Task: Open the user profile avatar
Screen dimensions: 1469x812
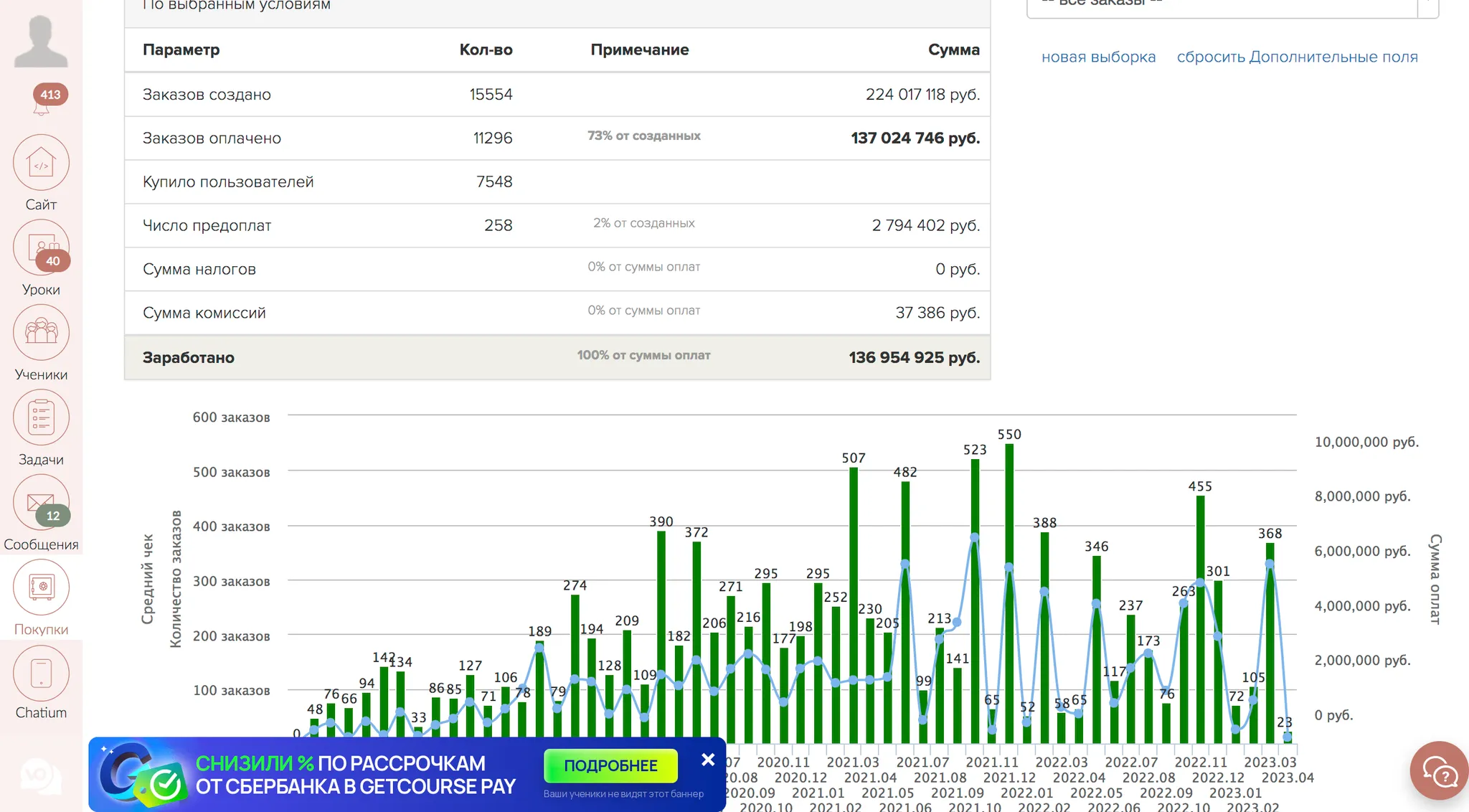Action: click(41, 41)
